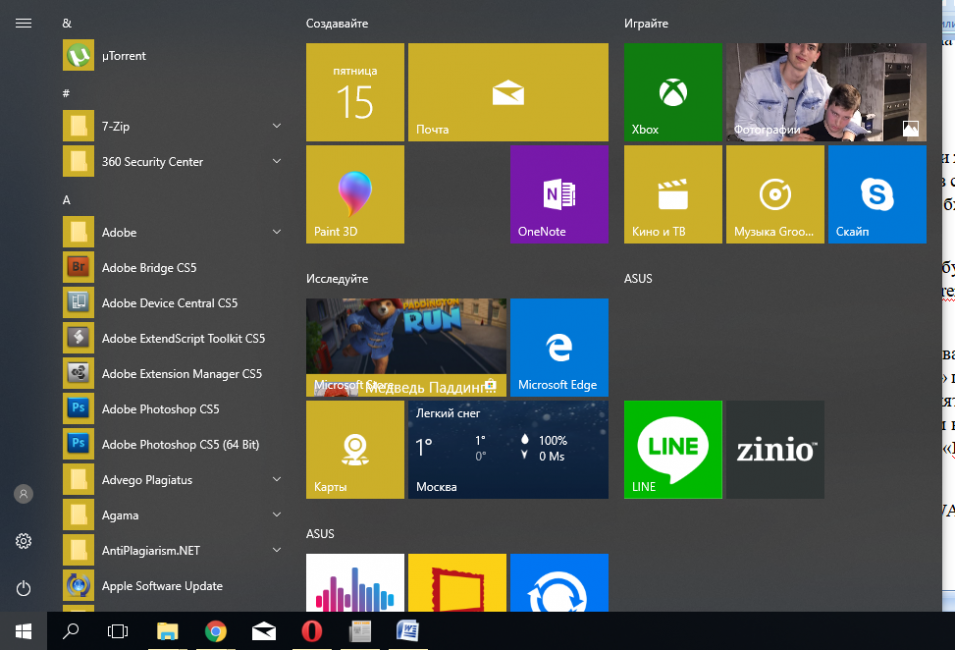Switch to Opera browser on taskbar
The height and width of the screenshot is (650, 955).
[312, 631]
